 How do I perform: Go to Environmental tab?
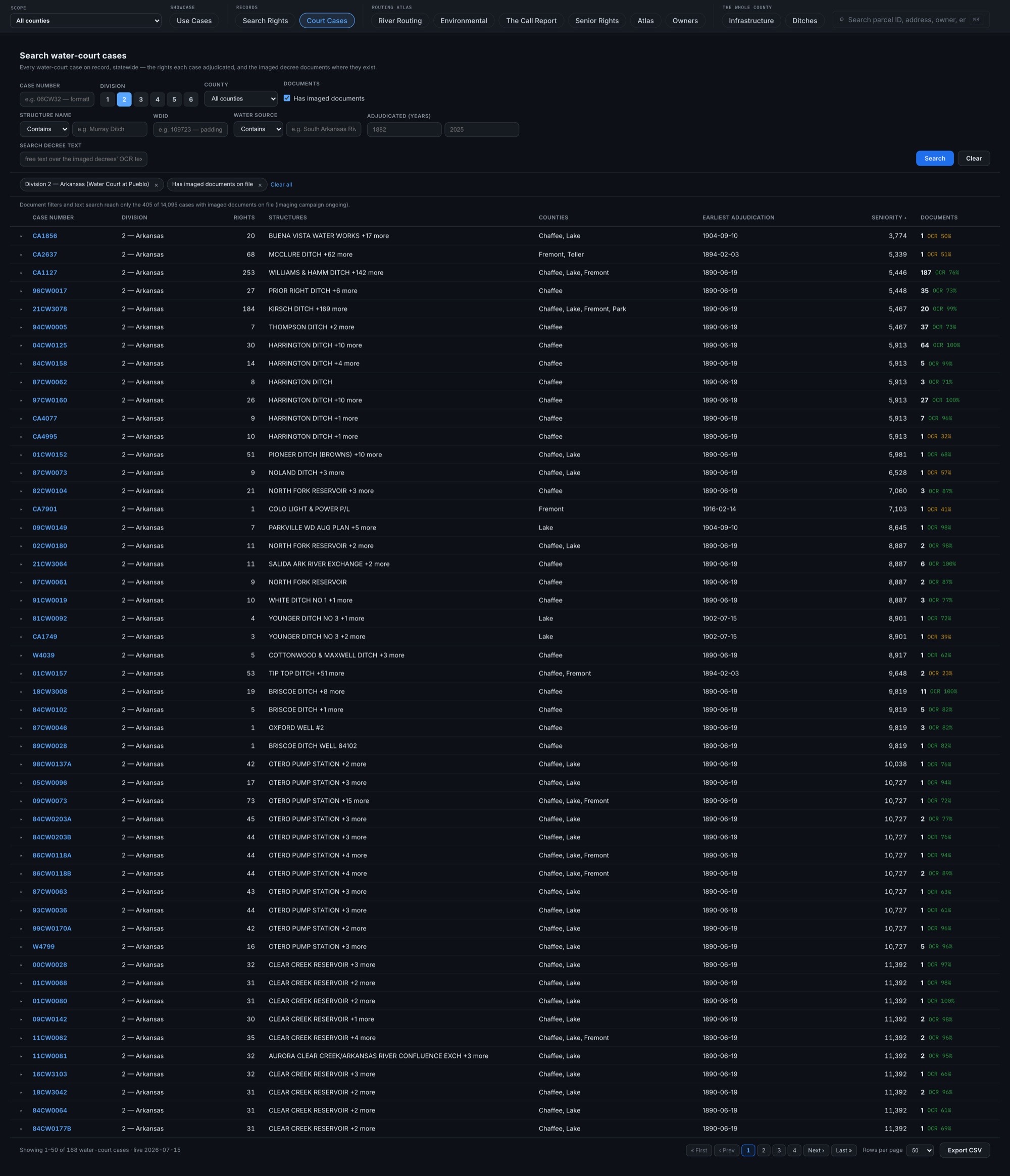pos(464,21)
